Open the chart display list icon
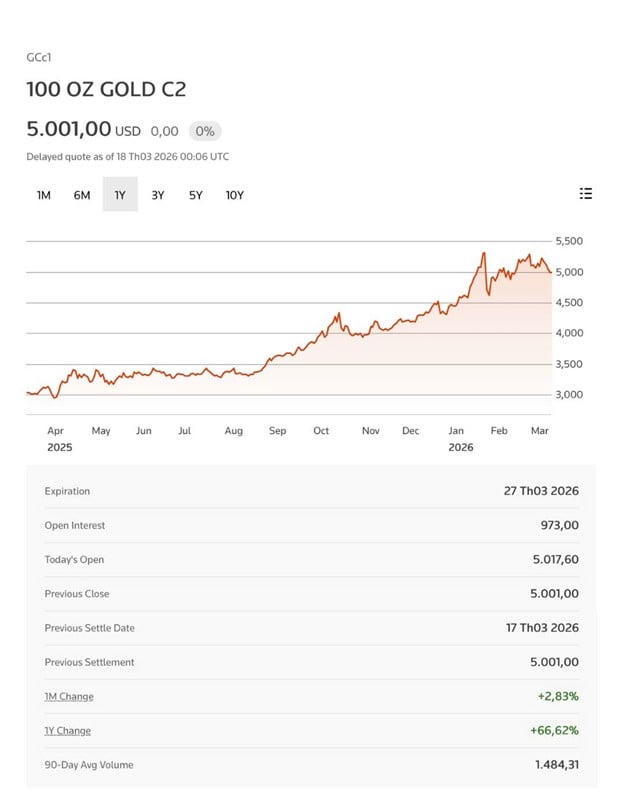624x803 pixels. [585, 195]
